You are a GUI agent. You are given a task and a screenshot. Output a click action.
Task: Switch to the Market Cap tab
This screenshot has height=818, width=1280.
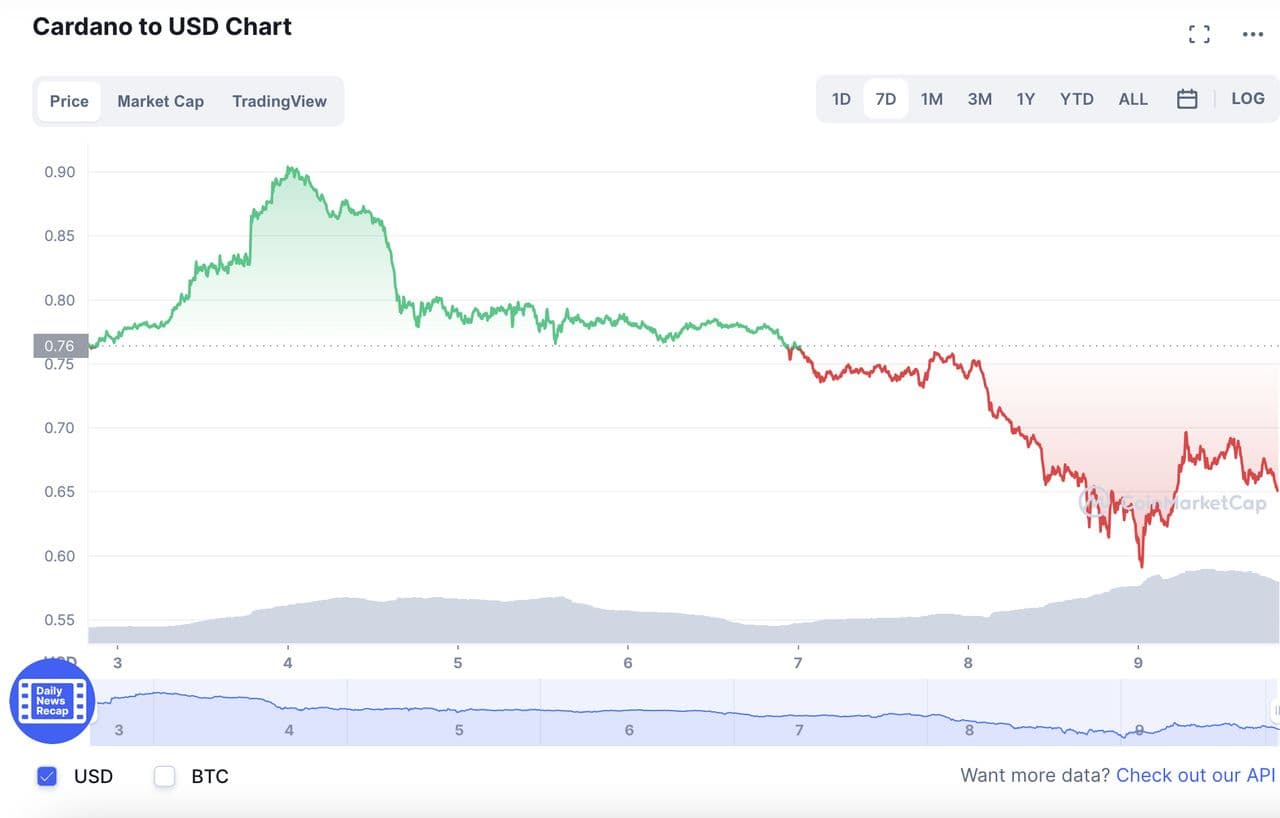[160, 101]
